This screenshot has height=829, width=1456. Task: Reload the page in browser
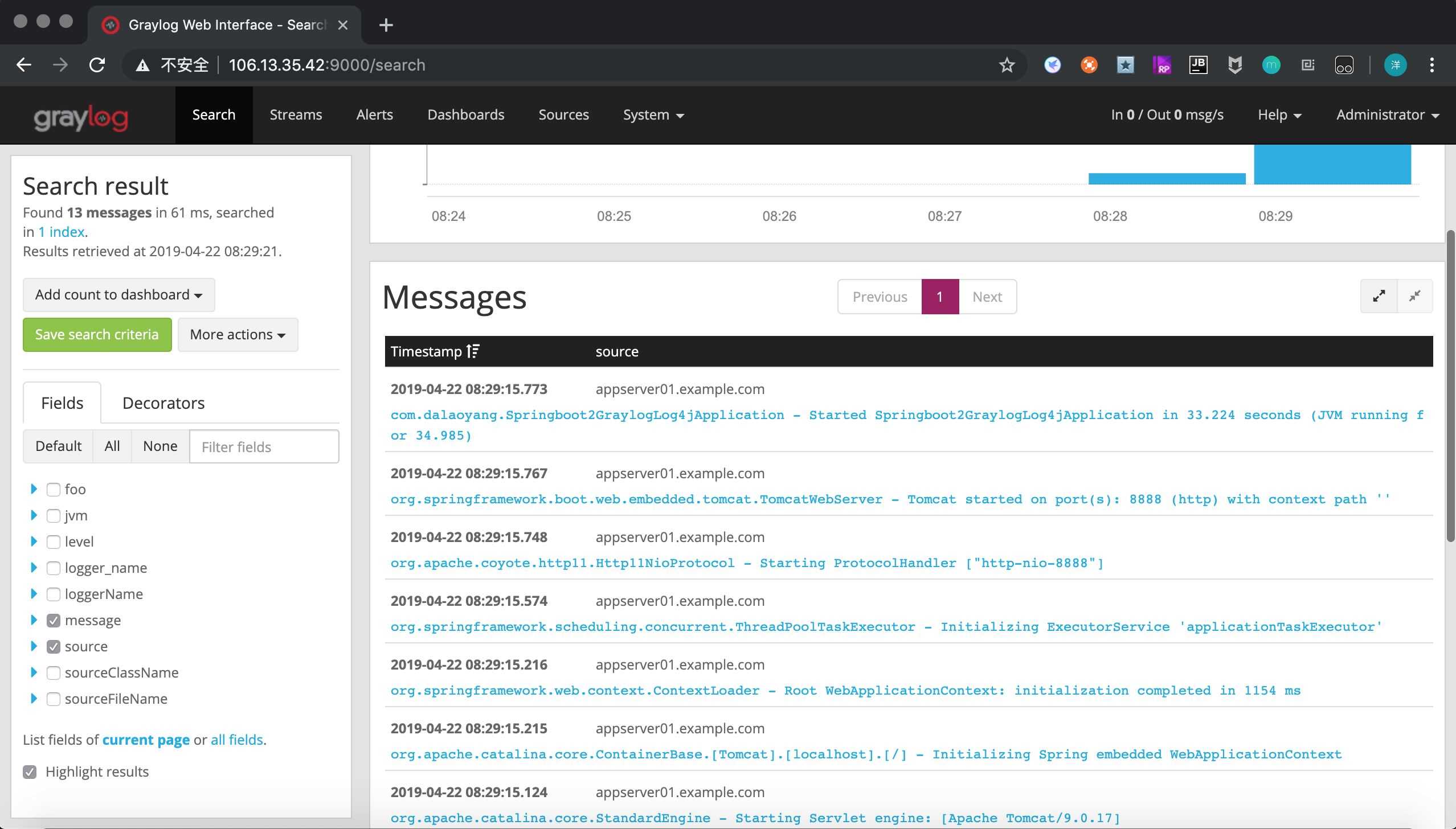97,65
